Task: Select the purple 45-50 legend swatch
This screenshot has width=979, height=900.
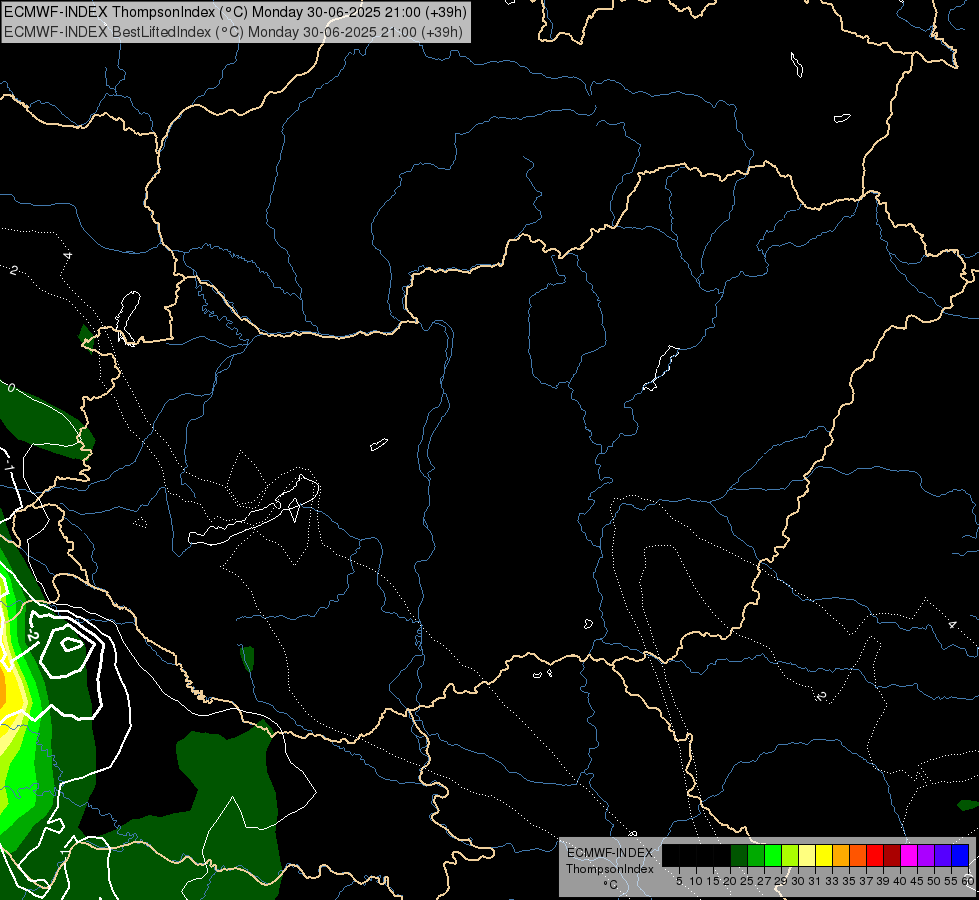Action: point(926,855)
